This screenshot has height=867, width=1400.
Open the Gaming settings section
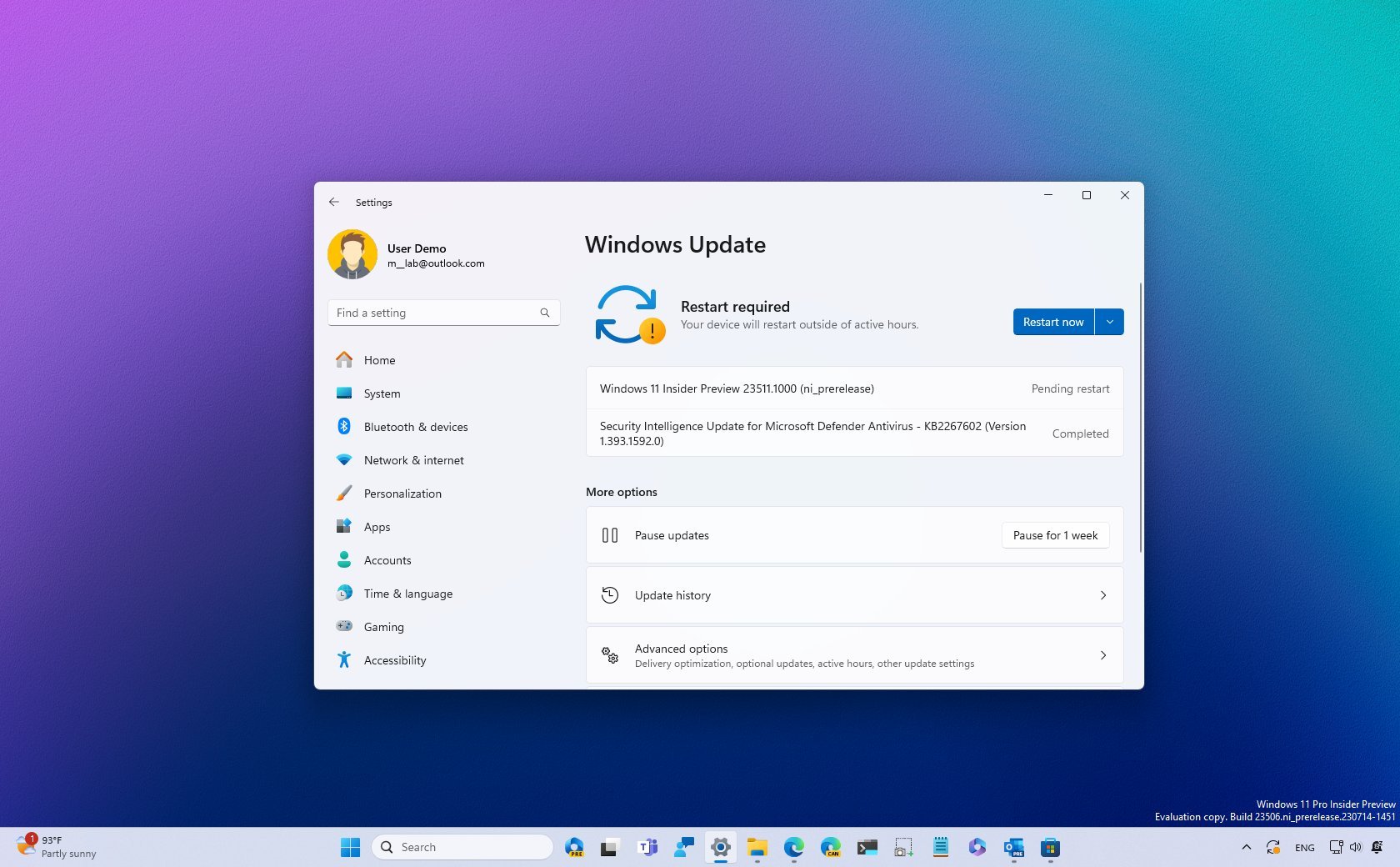[x=383, y=626]
